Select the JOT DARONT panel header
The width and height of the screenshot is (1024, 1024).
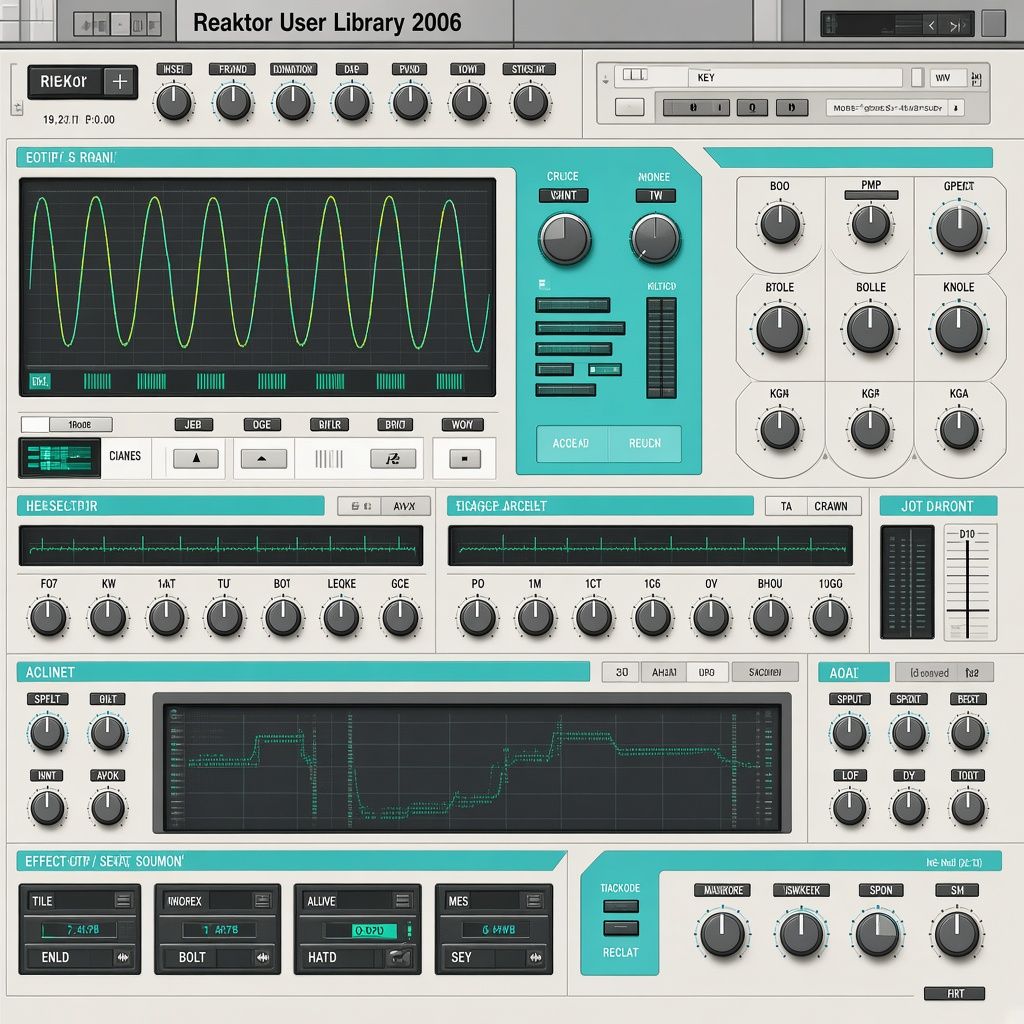(x=938, y=506)
